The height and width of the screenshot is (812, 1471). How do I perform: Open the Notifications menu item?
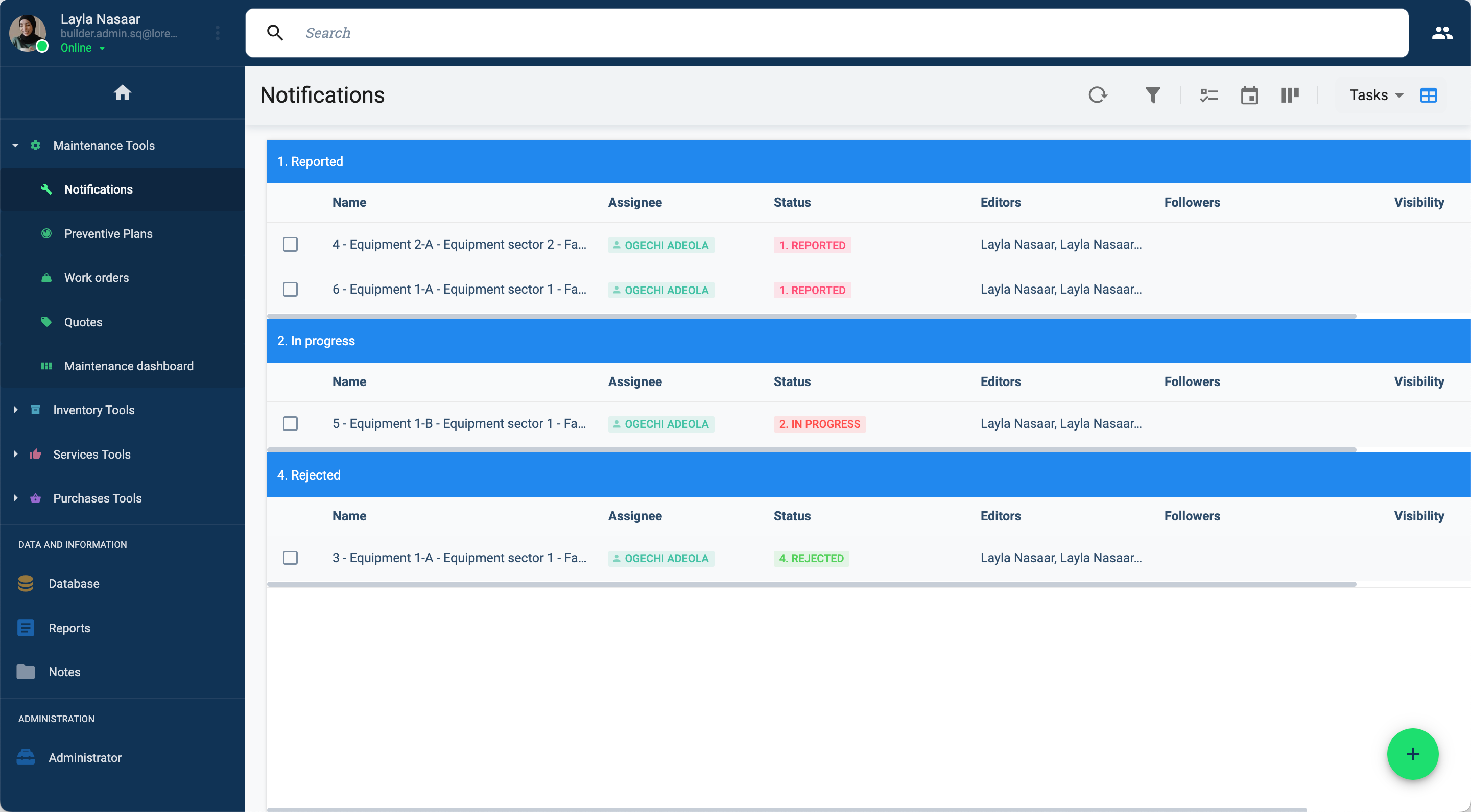(x=122, y=189)
